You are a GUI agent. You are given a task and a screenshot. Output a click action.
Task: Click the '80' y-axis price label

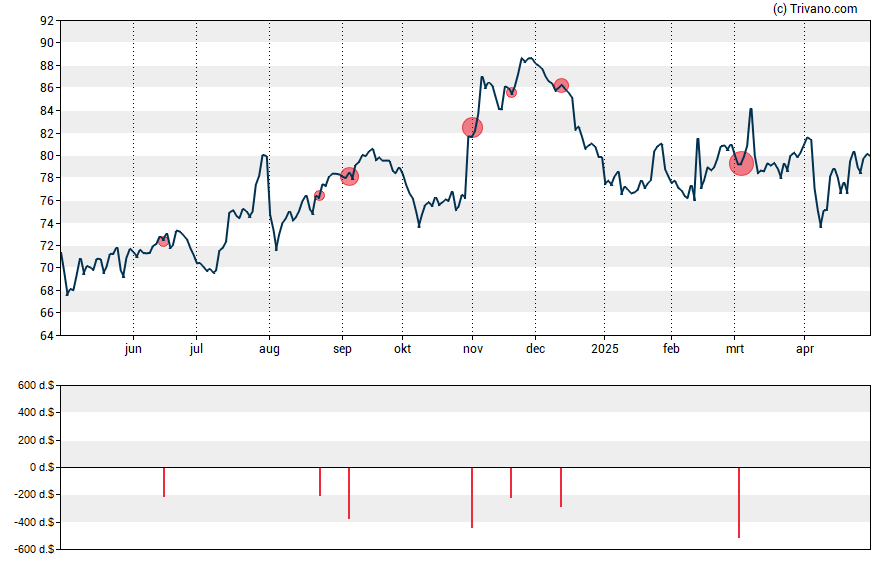click(47, 156)
